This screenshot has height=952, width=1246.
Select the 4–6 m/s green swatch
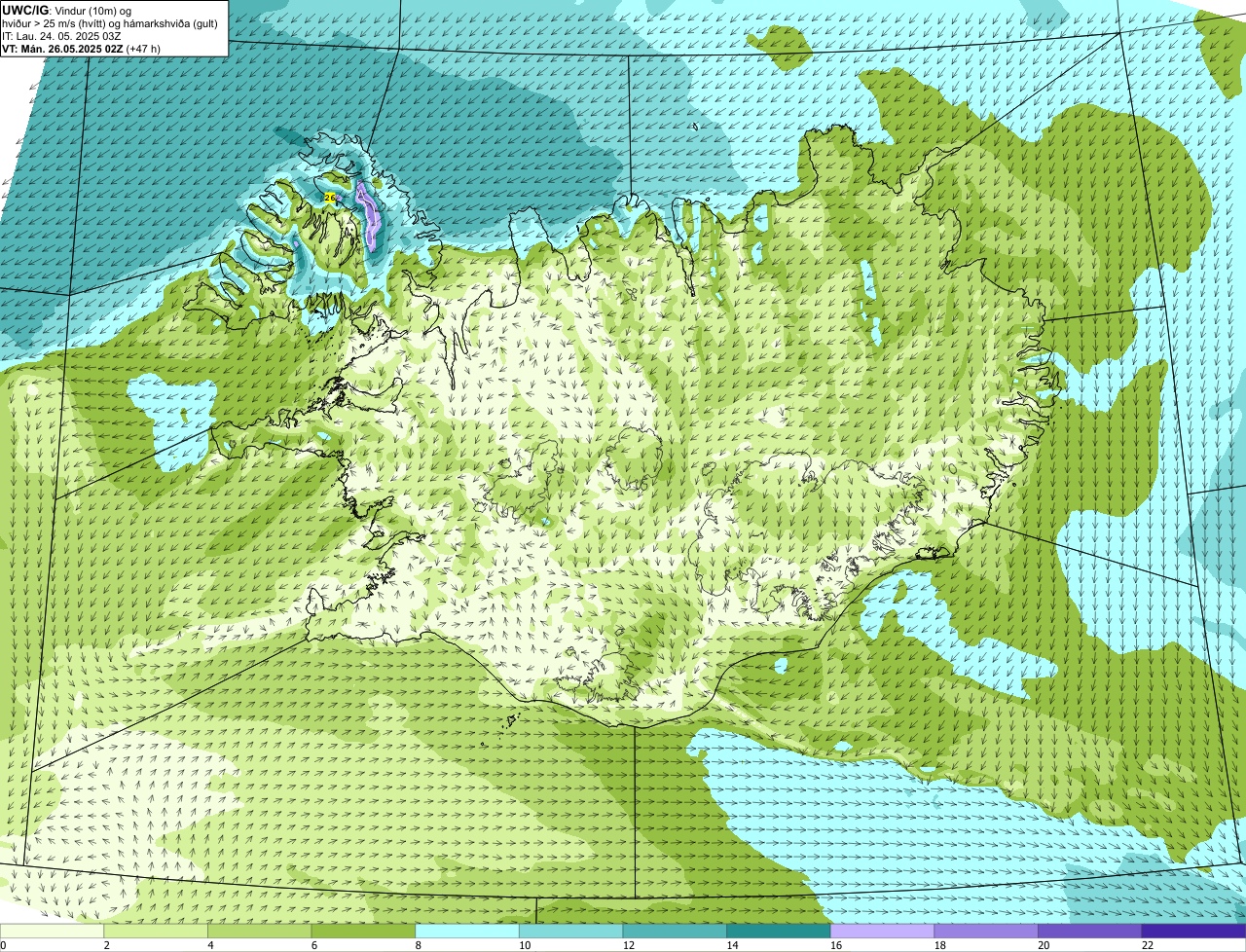tap(259, 931)
